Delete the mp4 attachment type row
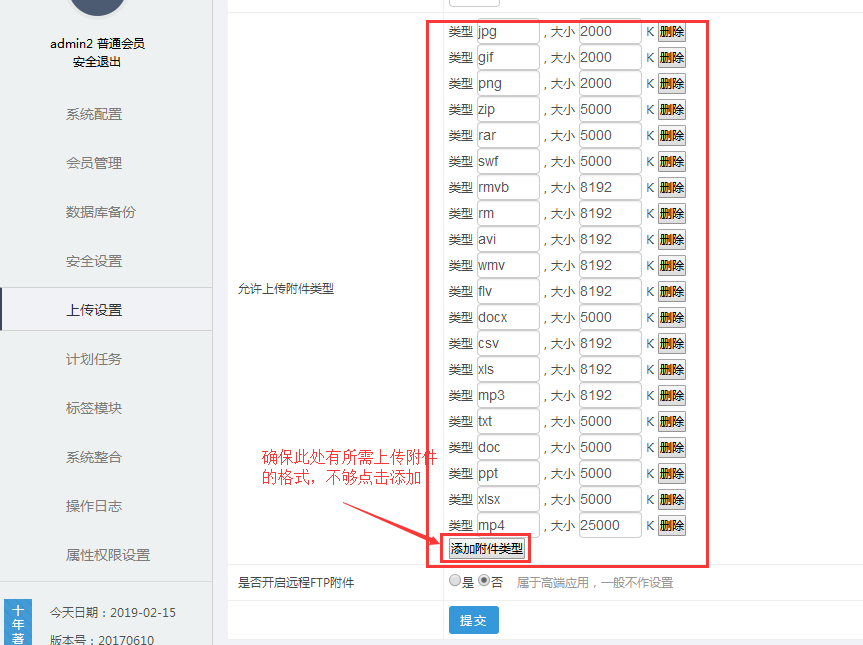The height and width of the screenshot is (645, 863). 671,525
